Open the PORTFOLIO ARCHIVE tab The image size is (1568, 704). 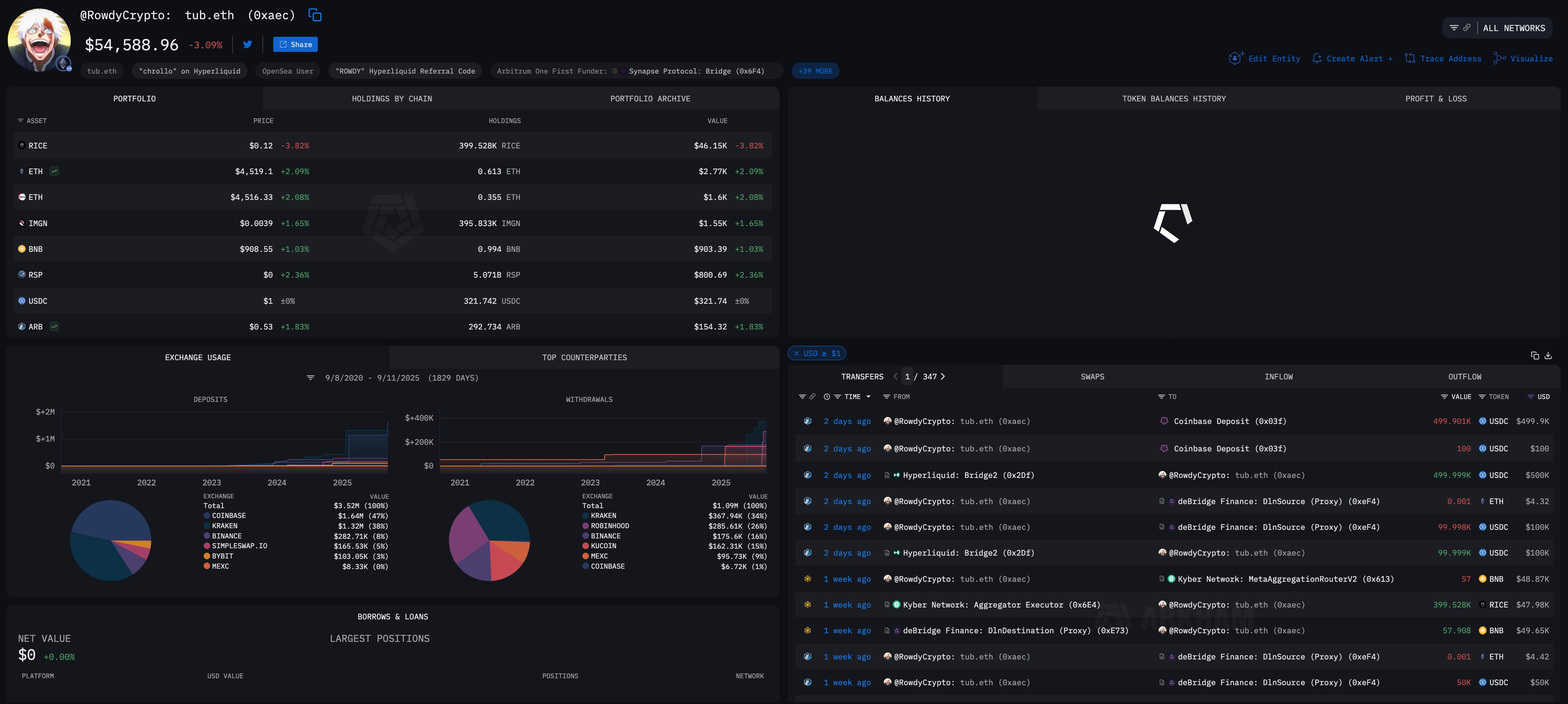pos(650,99)
